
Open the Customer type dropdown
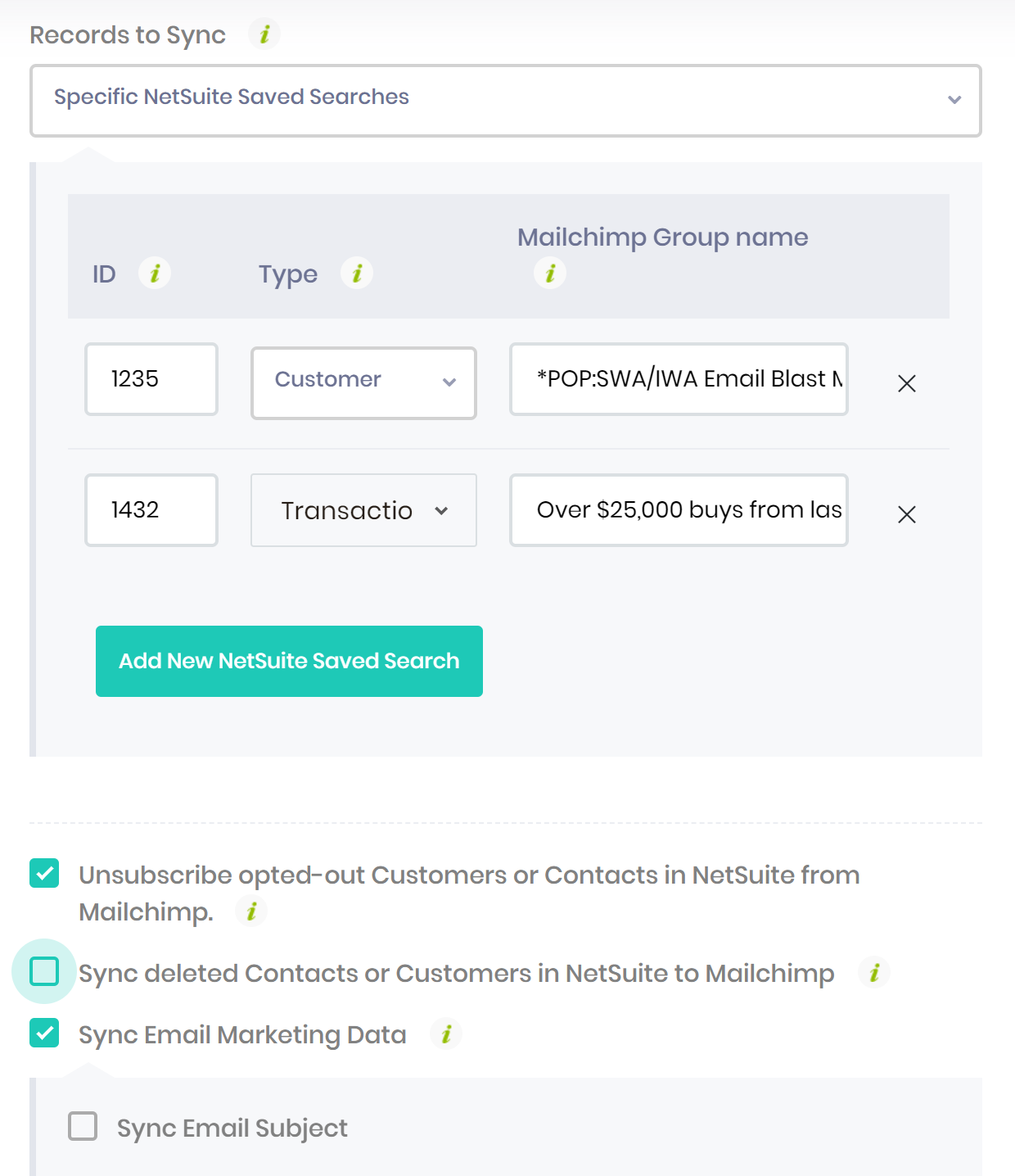(363, 382)
